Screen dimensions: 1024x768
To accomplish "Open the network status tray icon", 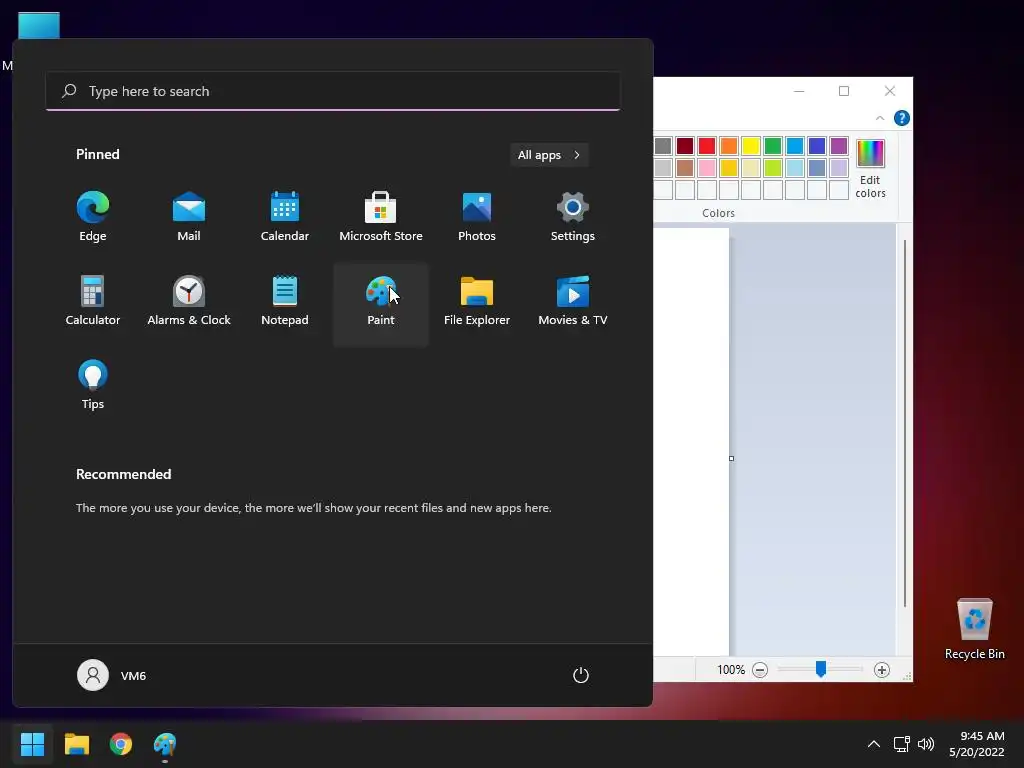I will pyautogui.click(x=902, y=744).
